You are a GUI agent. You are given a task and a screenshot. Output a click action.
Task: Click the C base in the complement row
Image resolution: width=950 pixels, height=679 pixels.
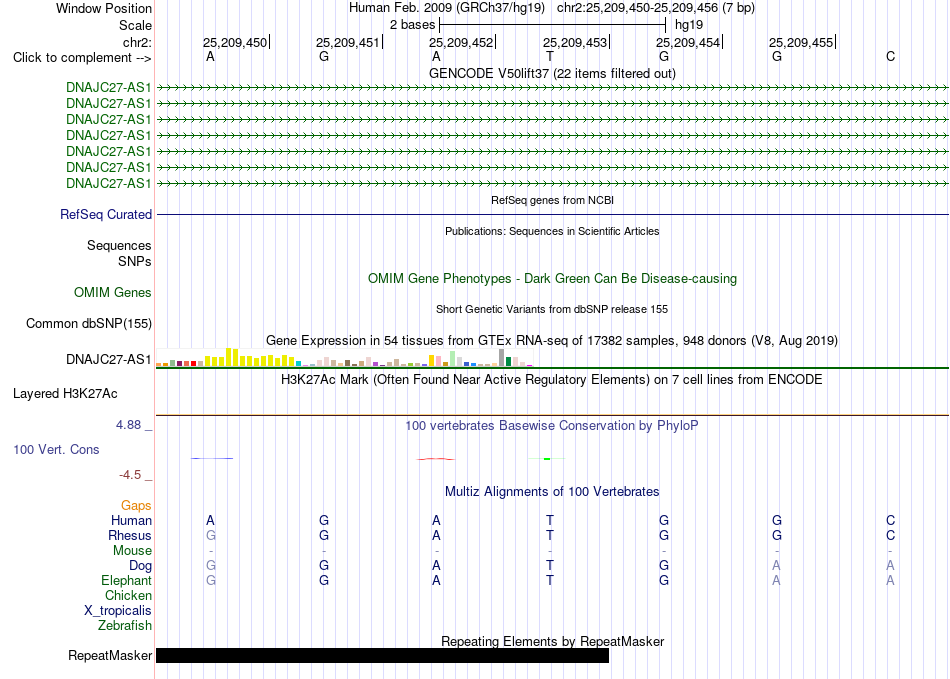[890, 56]
